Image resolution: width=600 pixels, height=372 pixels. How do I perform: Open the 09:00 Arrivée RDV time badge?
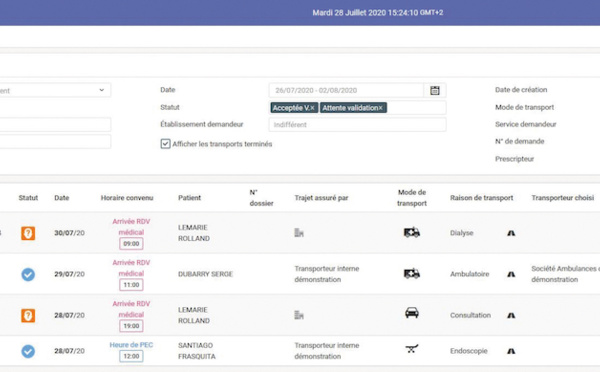tap(131, 244)
